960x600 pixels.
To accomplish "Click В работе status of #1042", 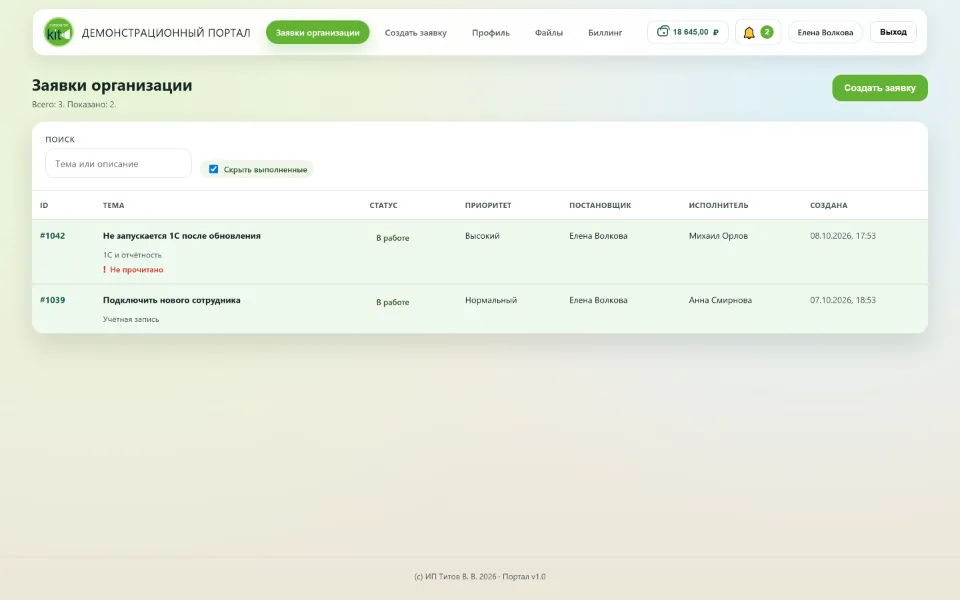I will 392,238.
